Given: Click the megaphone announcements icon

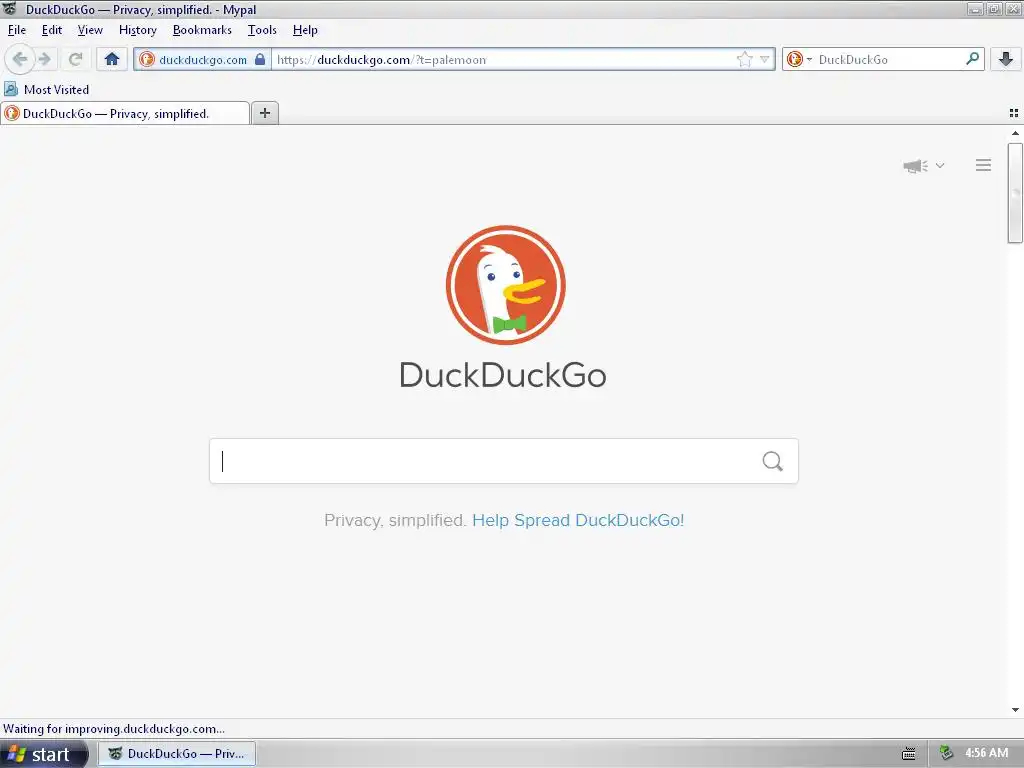Looking at the screenshot, I should click(x=916, y=166).
